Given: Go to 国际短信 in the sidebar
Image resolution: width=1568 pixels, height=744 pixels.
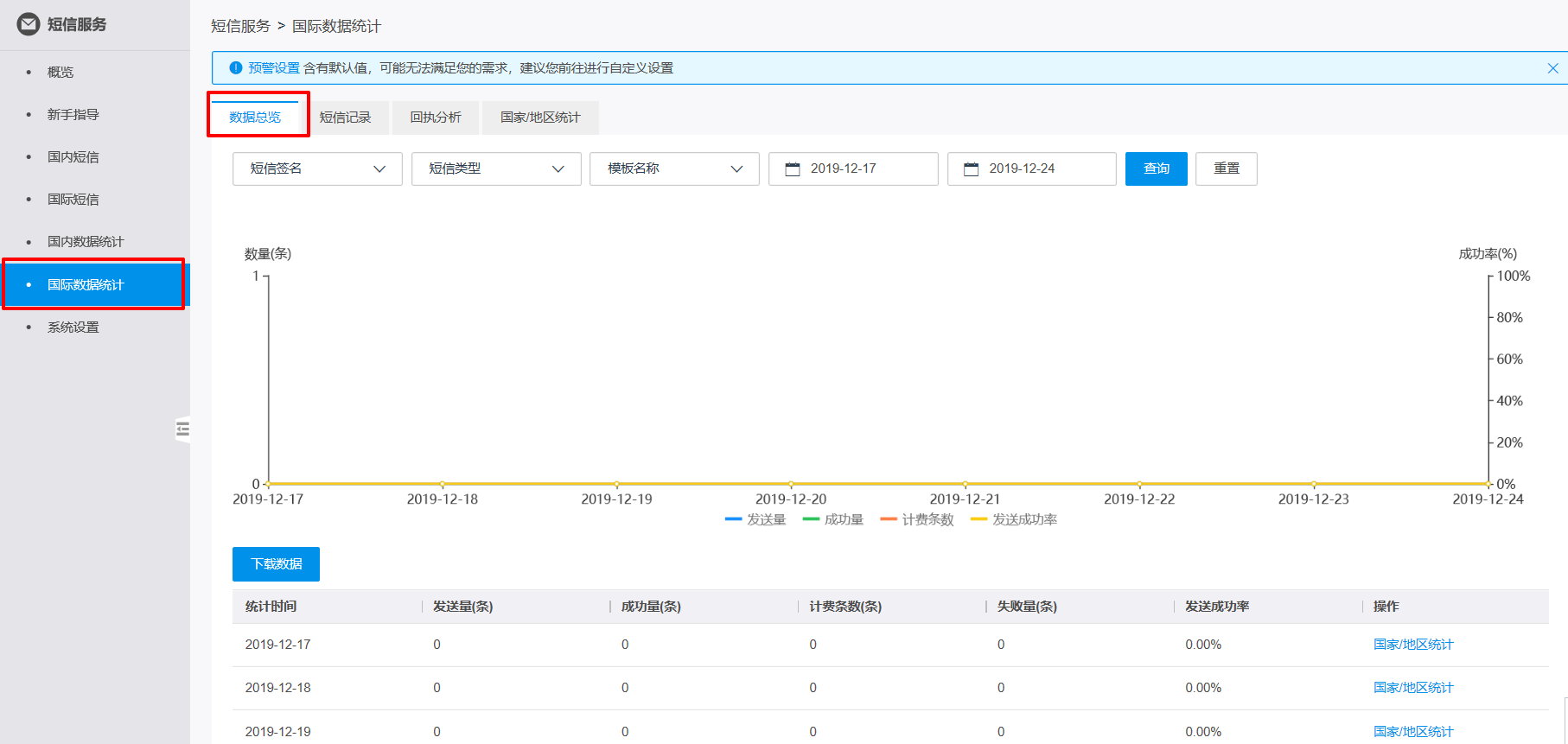Looking at the screenshot, I should pyautogui.click(x=73, y=199).
